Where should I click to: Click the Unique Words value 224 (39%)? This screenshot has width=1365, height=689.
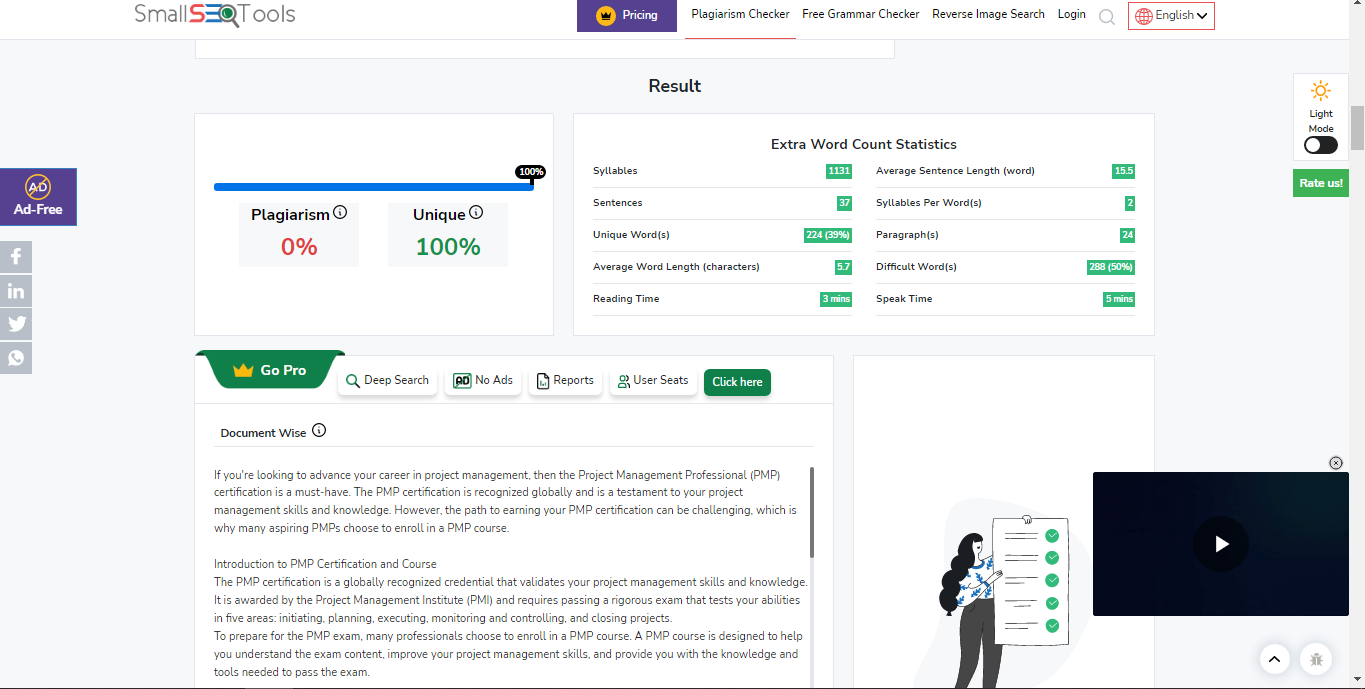[828, 235]
